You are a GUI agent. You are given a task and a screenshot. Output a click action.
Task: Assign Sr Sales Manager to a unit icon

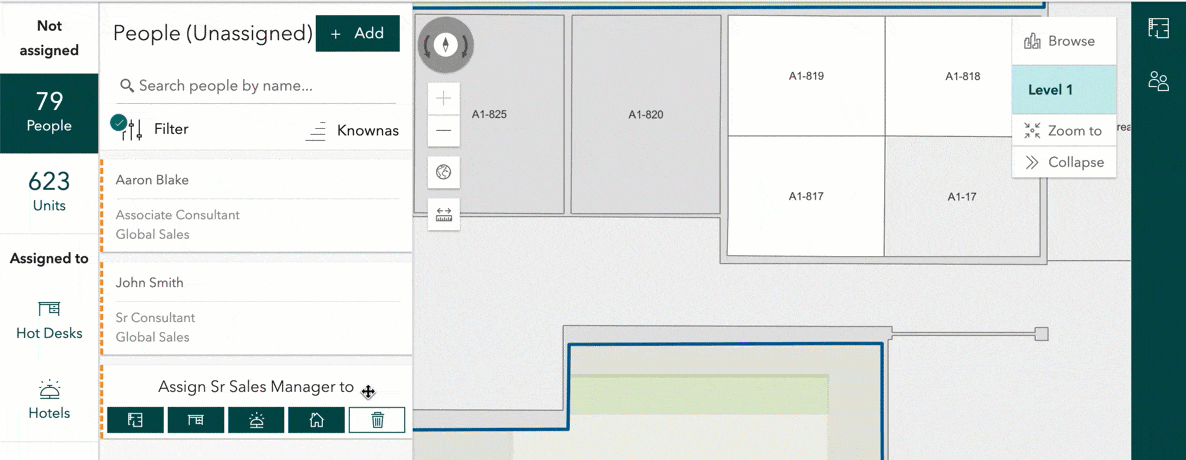pyautogui.click(x=135, y=420)
